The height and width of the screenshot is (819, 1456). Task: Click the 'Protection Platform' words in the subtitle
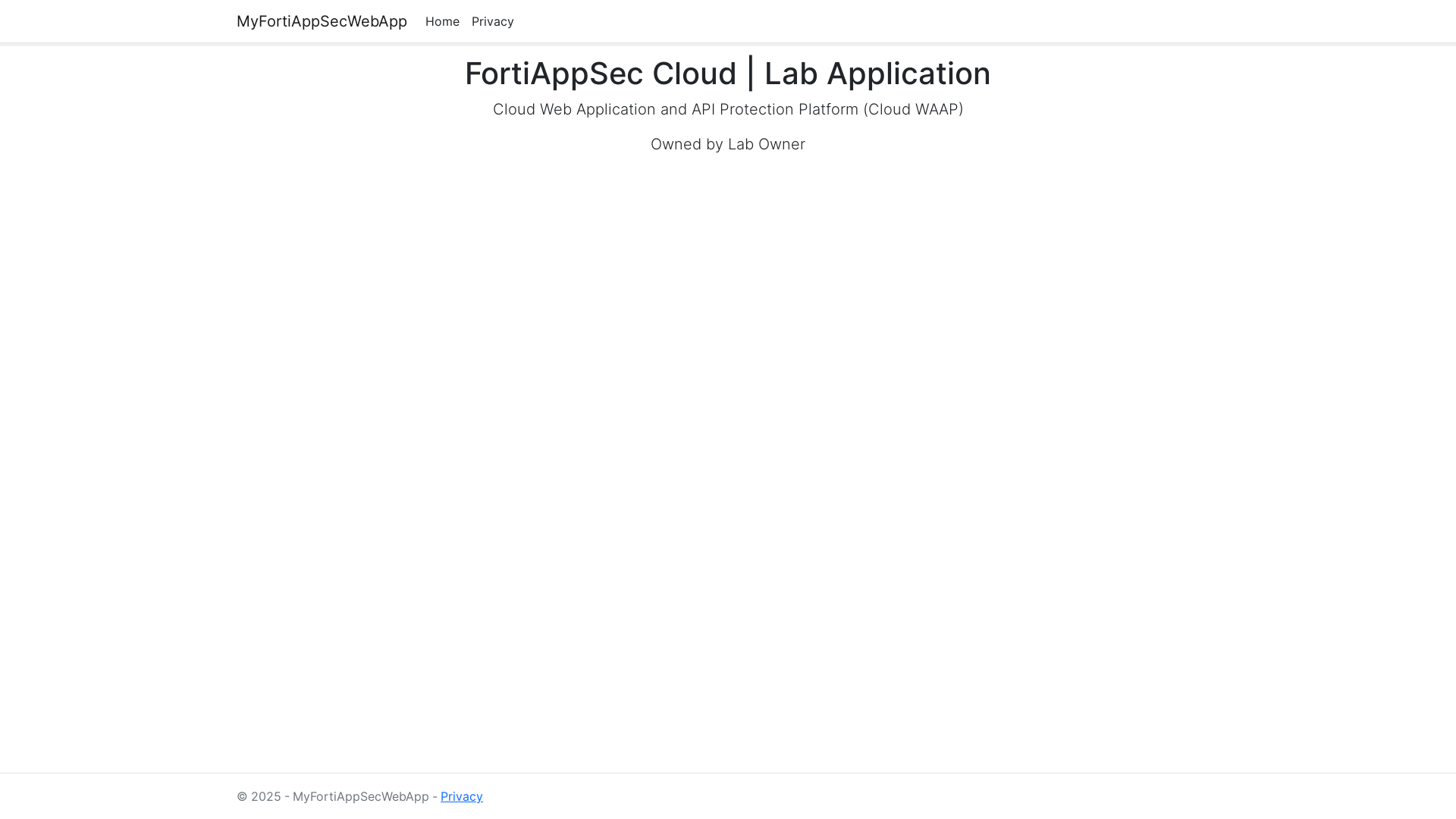tap(789, 109)
